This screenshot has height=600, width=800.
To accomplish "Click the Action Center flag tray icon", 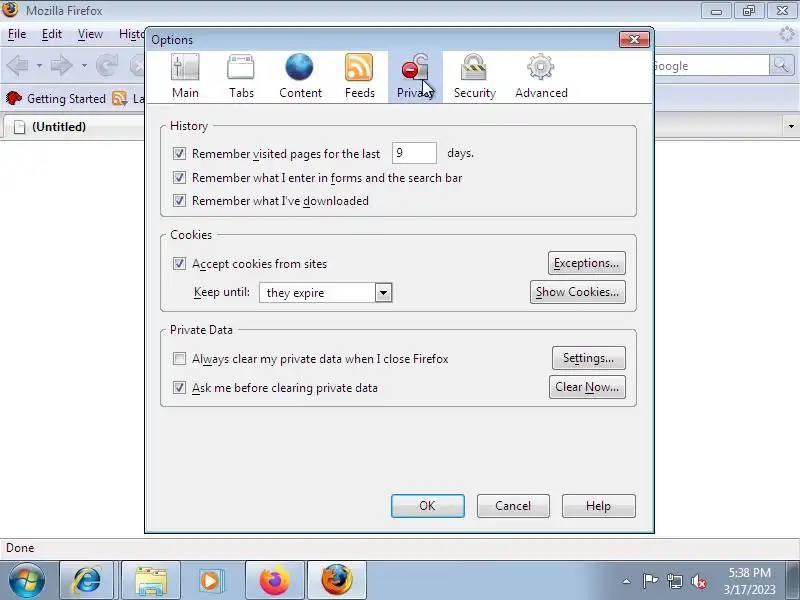I will pos(650,581).
